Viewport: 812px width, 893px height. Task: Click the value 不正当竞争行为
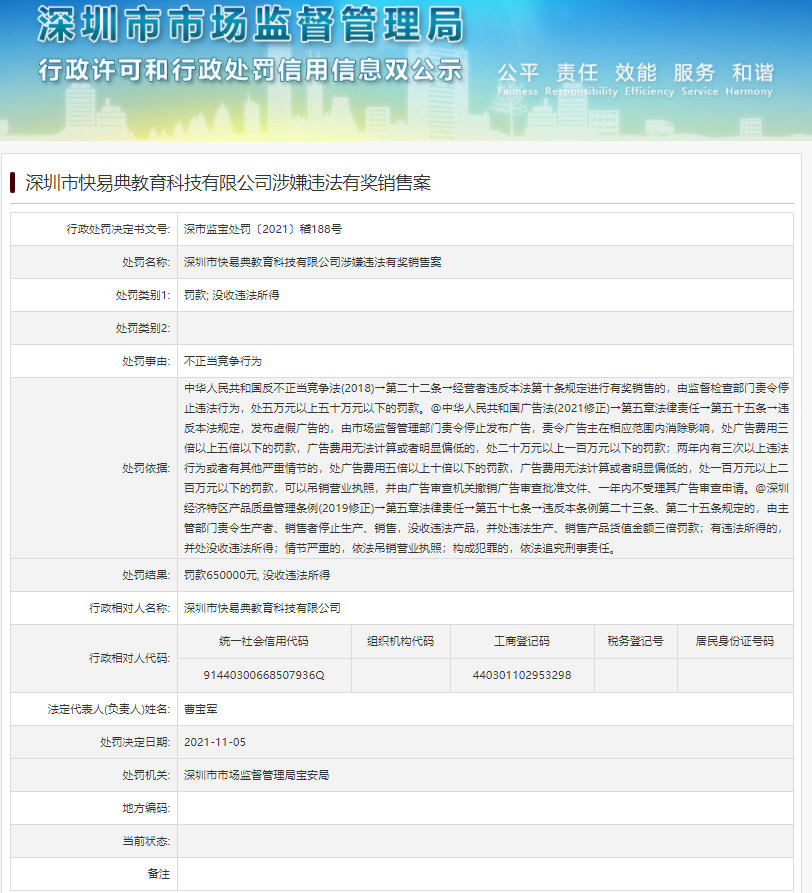click(223, 361)
